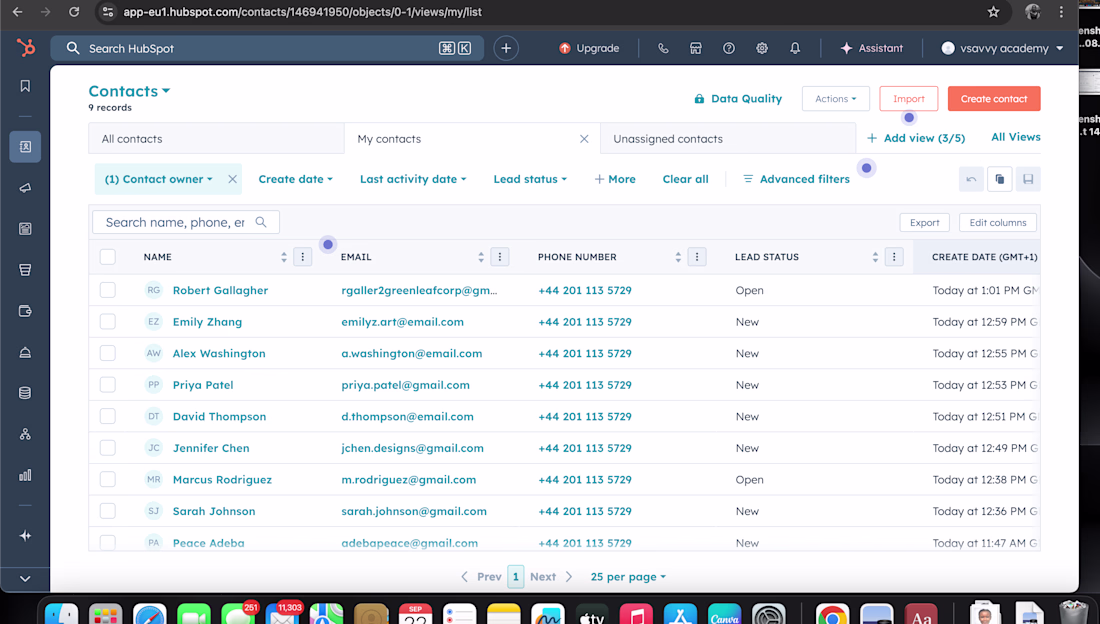This screenshot has width=1100, height=624.
Task: Click the Import button
Action: [908, 99]
